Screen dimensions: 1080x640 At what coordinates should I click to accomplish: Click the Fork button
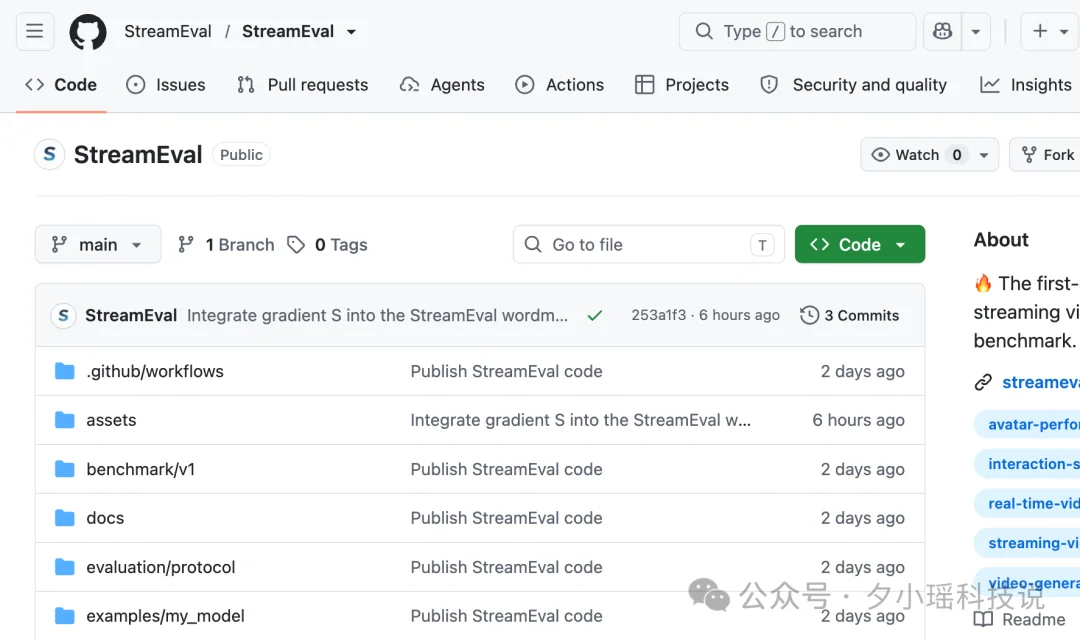coord(1047,155)
